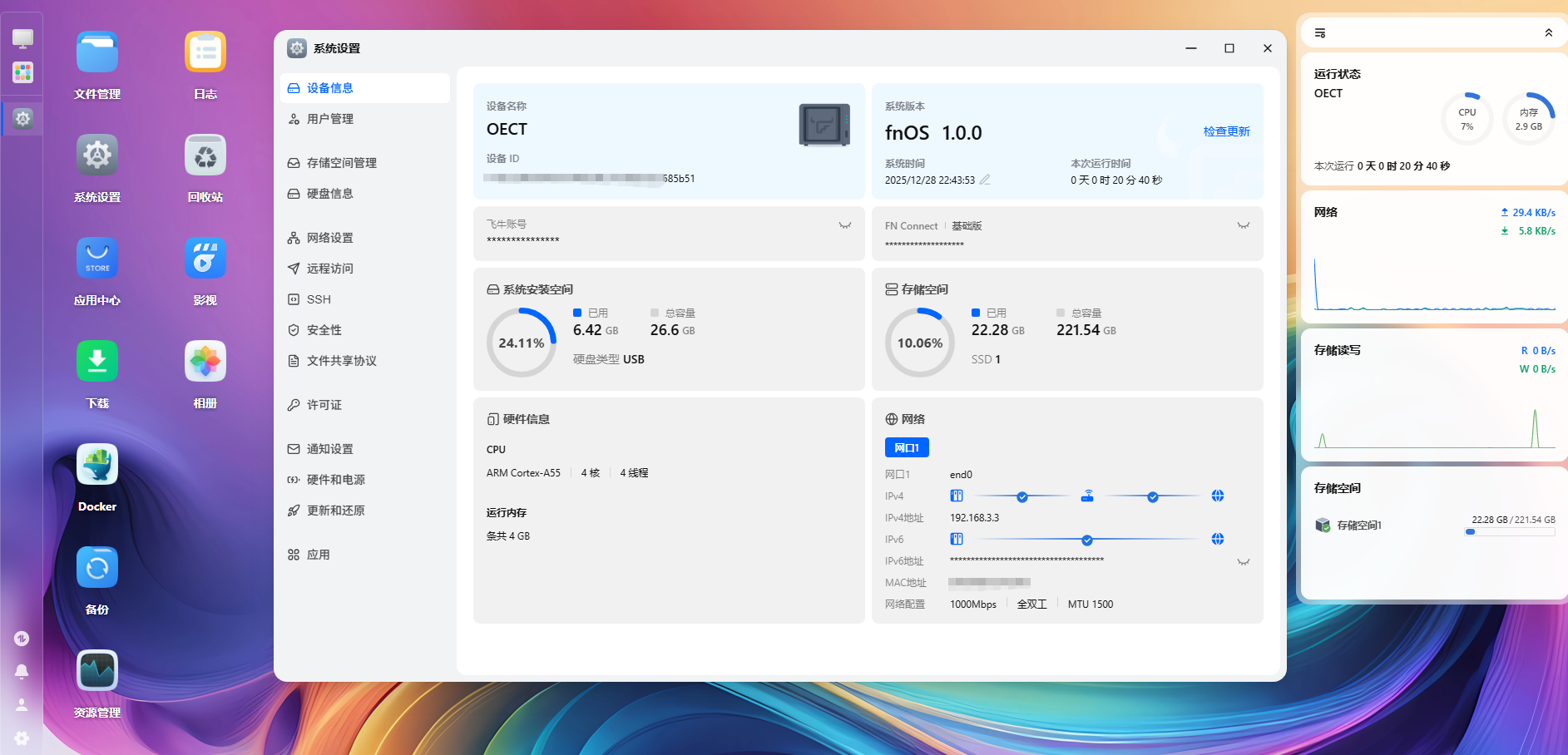Click the 检查更新 link
Image resolution: width=1568 pixels, height=755 pixels.
pyautogui.click(x=1226, y=131)
